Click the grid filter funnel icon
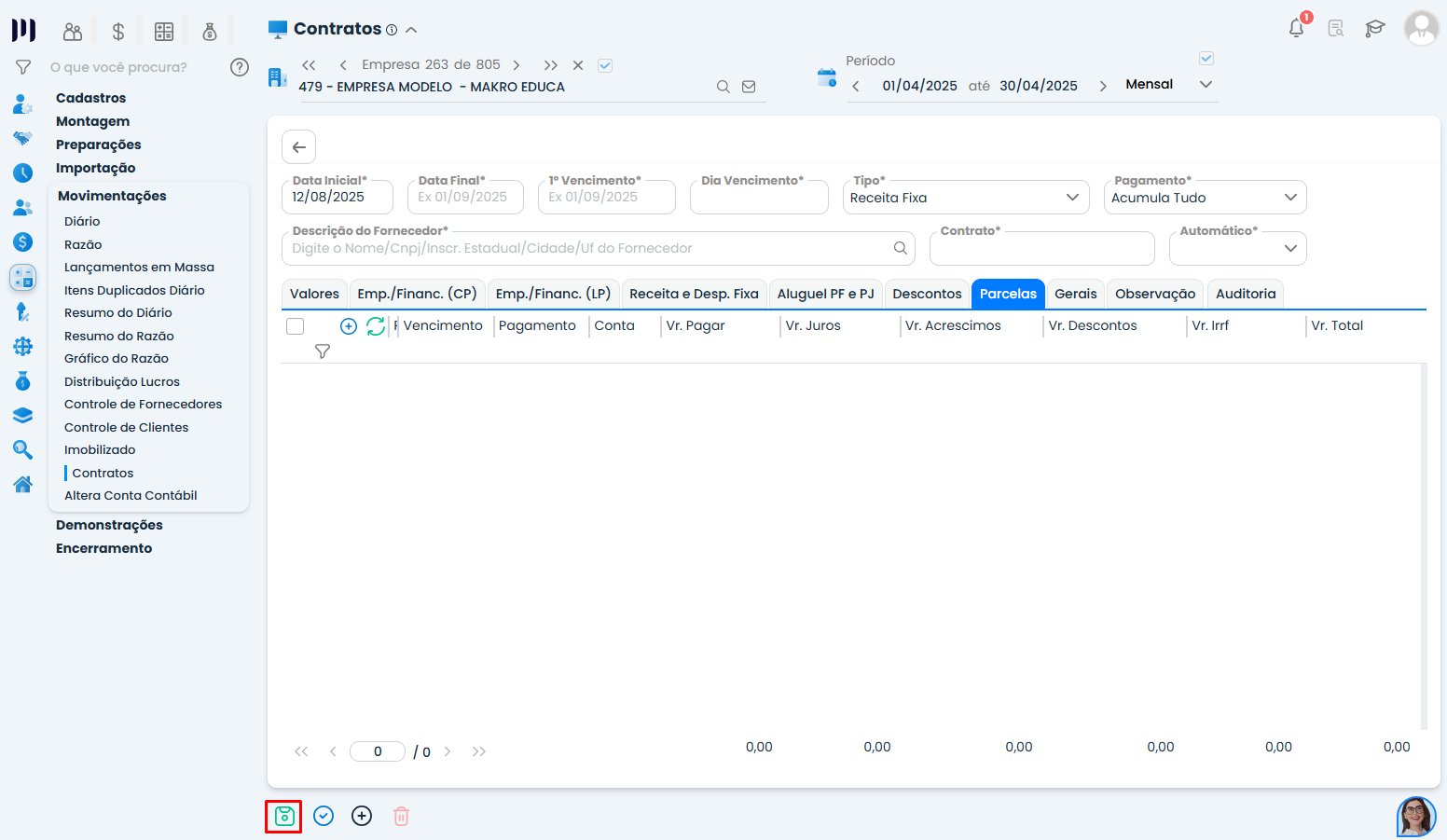This screenshot has height=840, width=1447. [323, 351]
